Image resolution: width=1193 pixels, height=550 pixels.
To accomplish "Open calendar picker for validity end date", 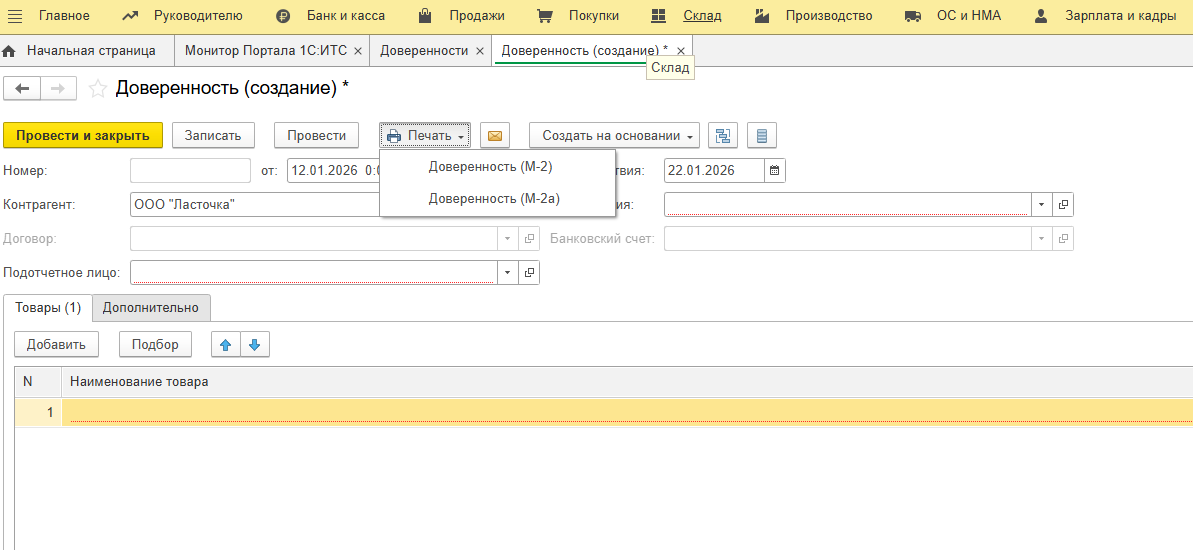I will tap(775, 170).
